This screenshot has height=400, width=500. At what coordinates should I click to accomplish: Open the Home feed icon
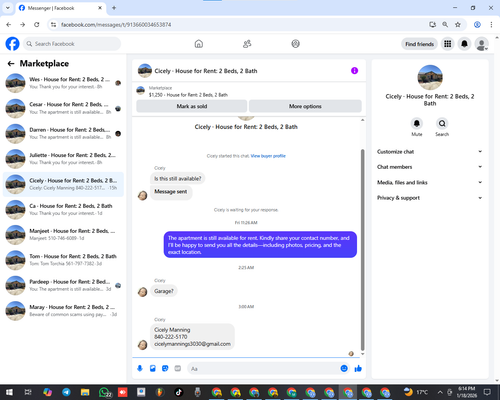click(199, 44)
